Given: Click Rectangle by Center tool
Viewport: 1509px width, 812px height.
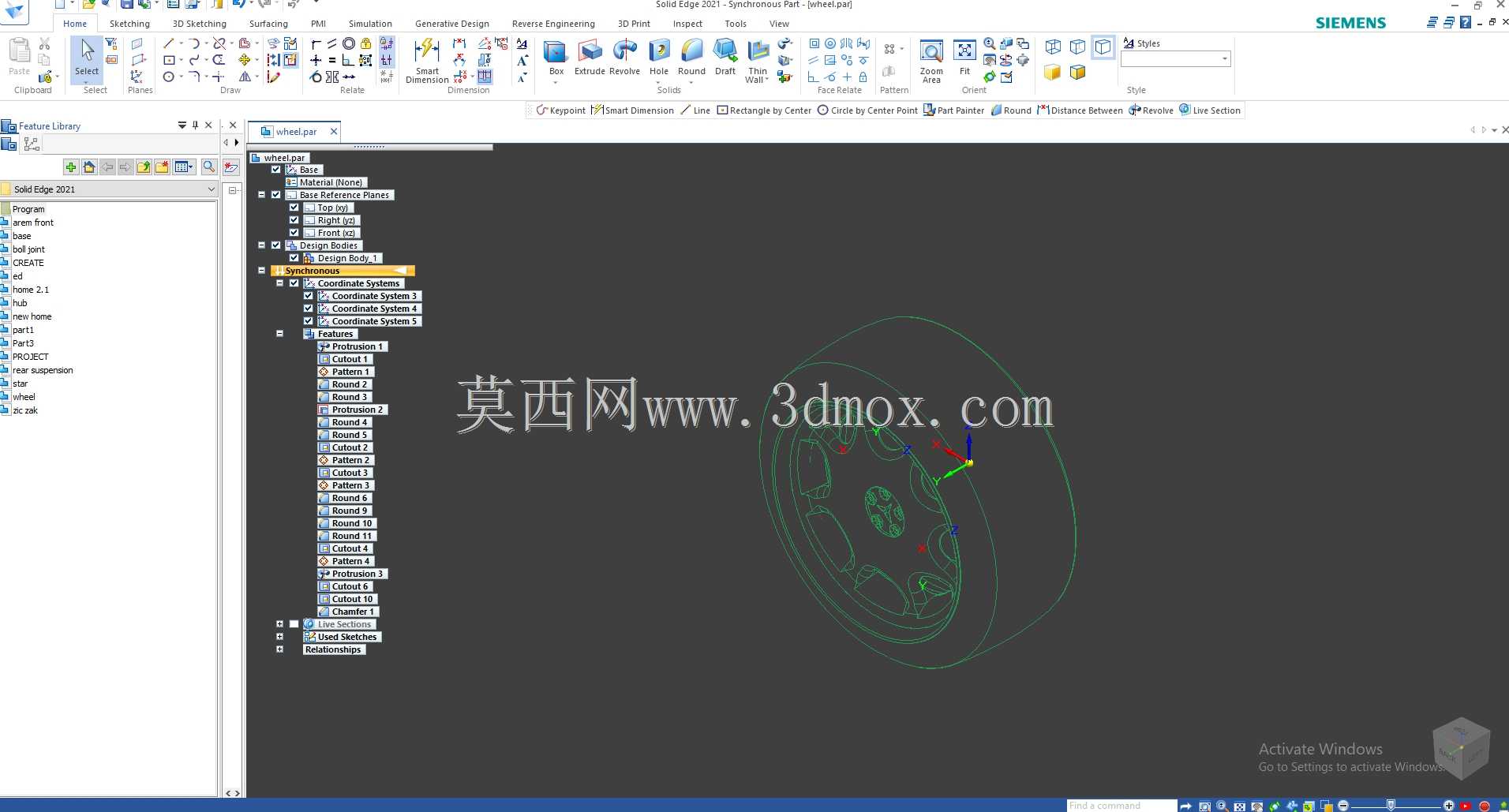Looking at the screenshot, I should (764, 110).
